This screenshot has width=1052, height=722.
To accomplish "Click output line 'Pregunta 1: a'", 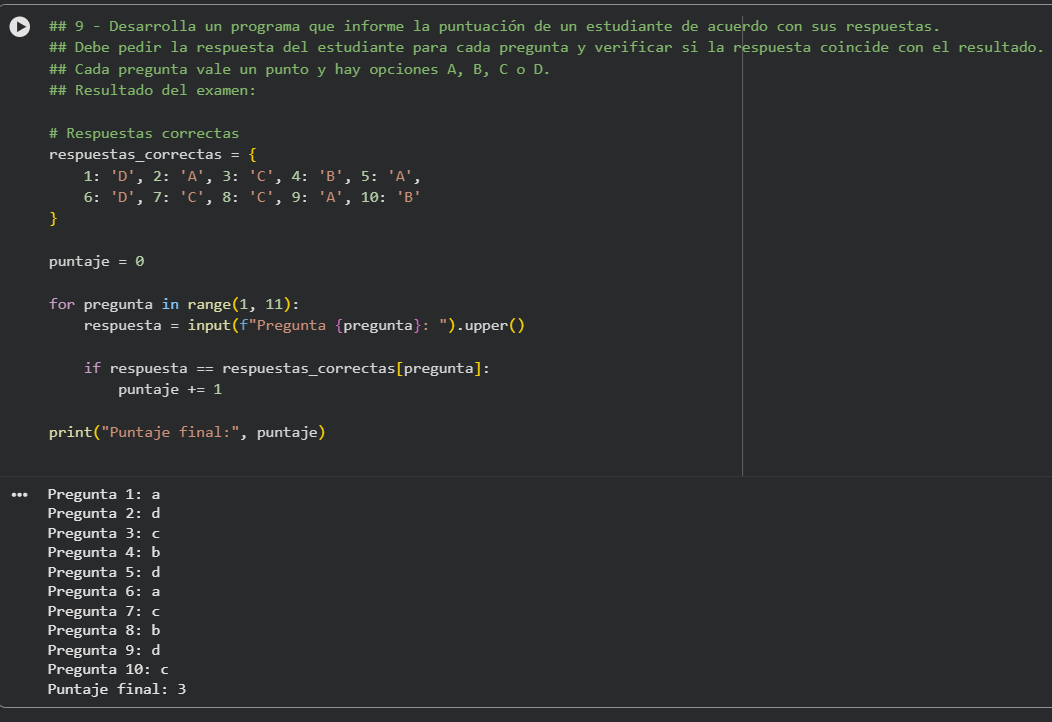I will point(104,495).
